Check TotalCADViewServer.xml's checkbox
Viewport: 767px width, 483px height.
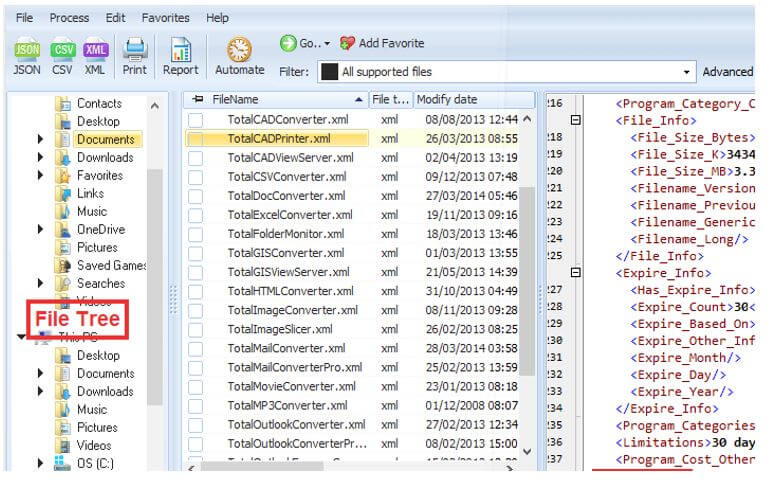coord(196,158)
